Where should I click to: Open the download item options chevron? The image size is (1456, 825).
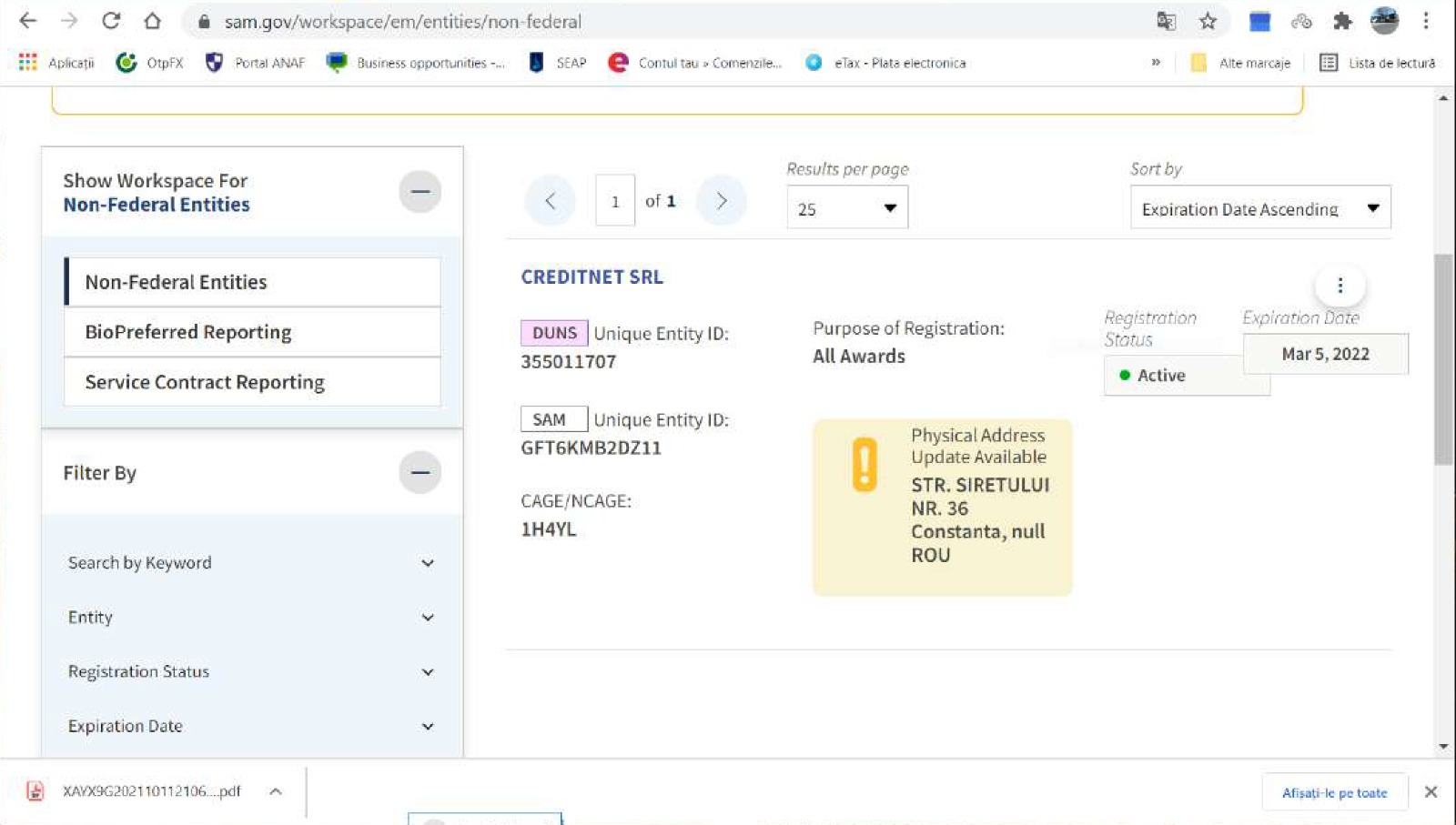pos(276,791)
